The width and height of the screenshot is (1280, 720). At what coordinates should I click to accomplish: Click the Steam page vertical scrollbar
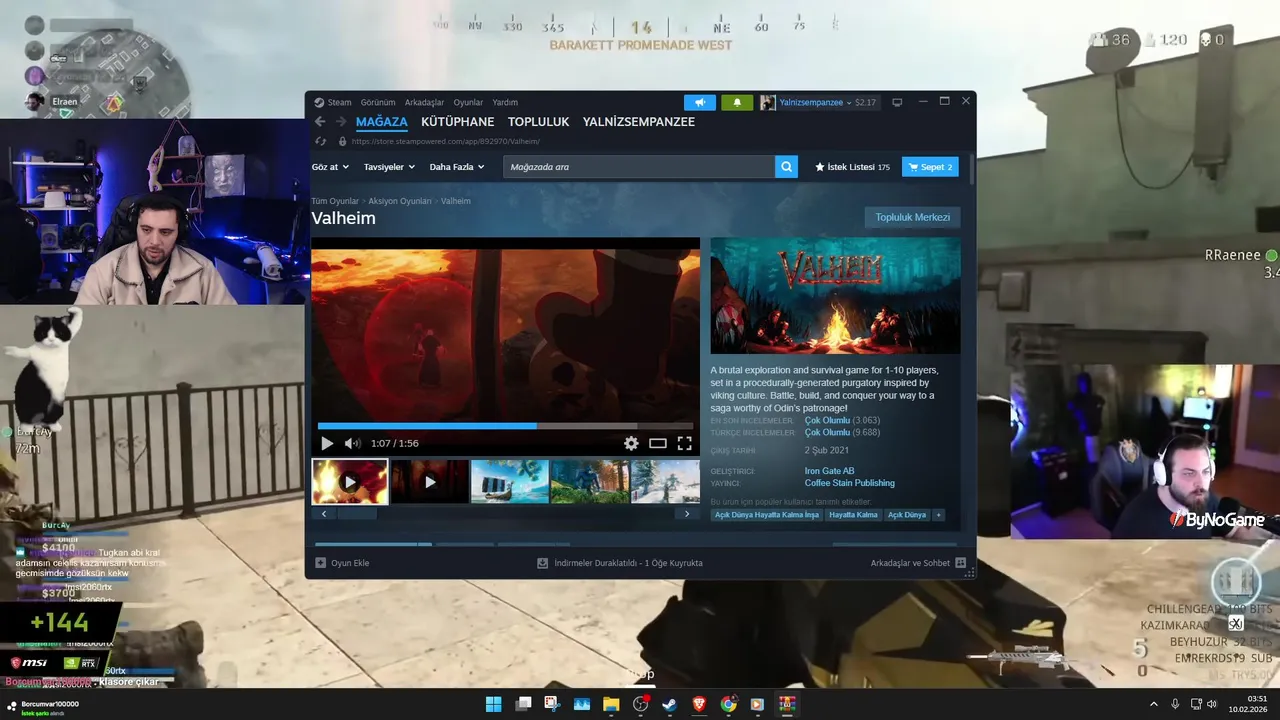click(x=970, y=170)
